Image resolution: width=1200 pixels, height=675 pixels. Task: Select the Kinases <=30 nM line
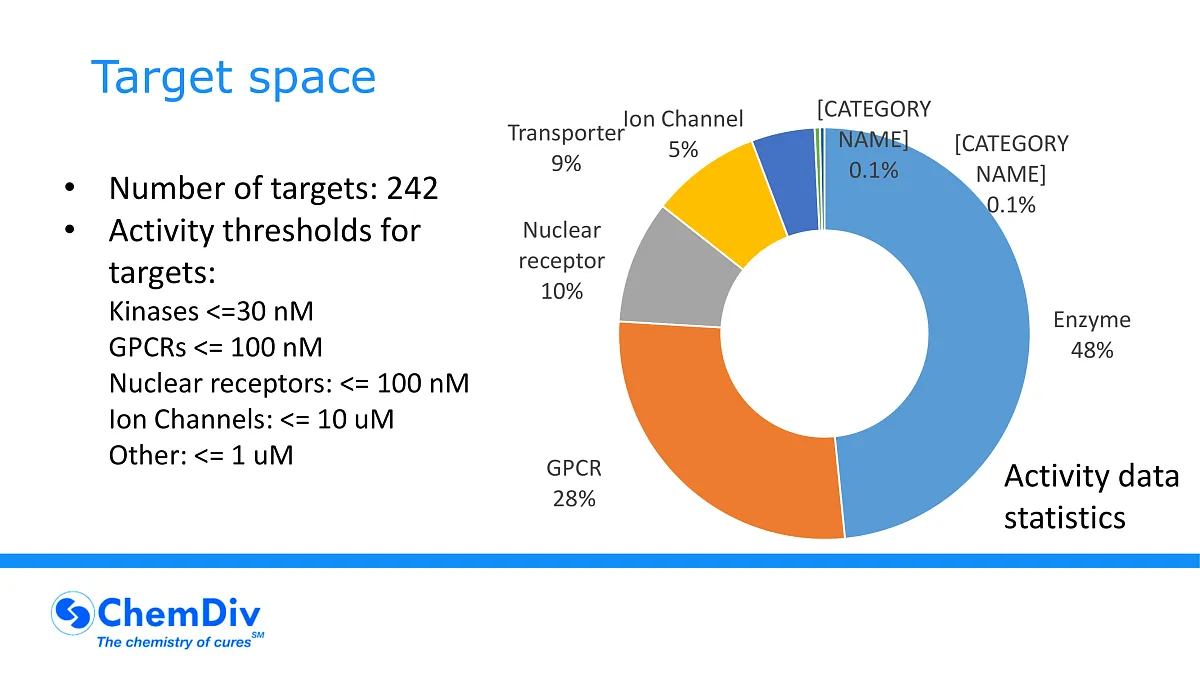coord(211,312)
